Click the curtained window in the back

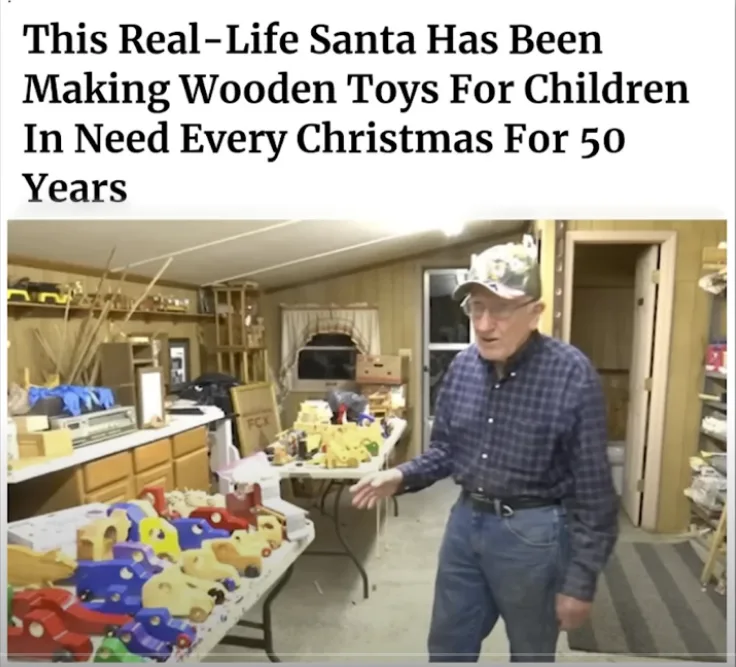point(330,346)
